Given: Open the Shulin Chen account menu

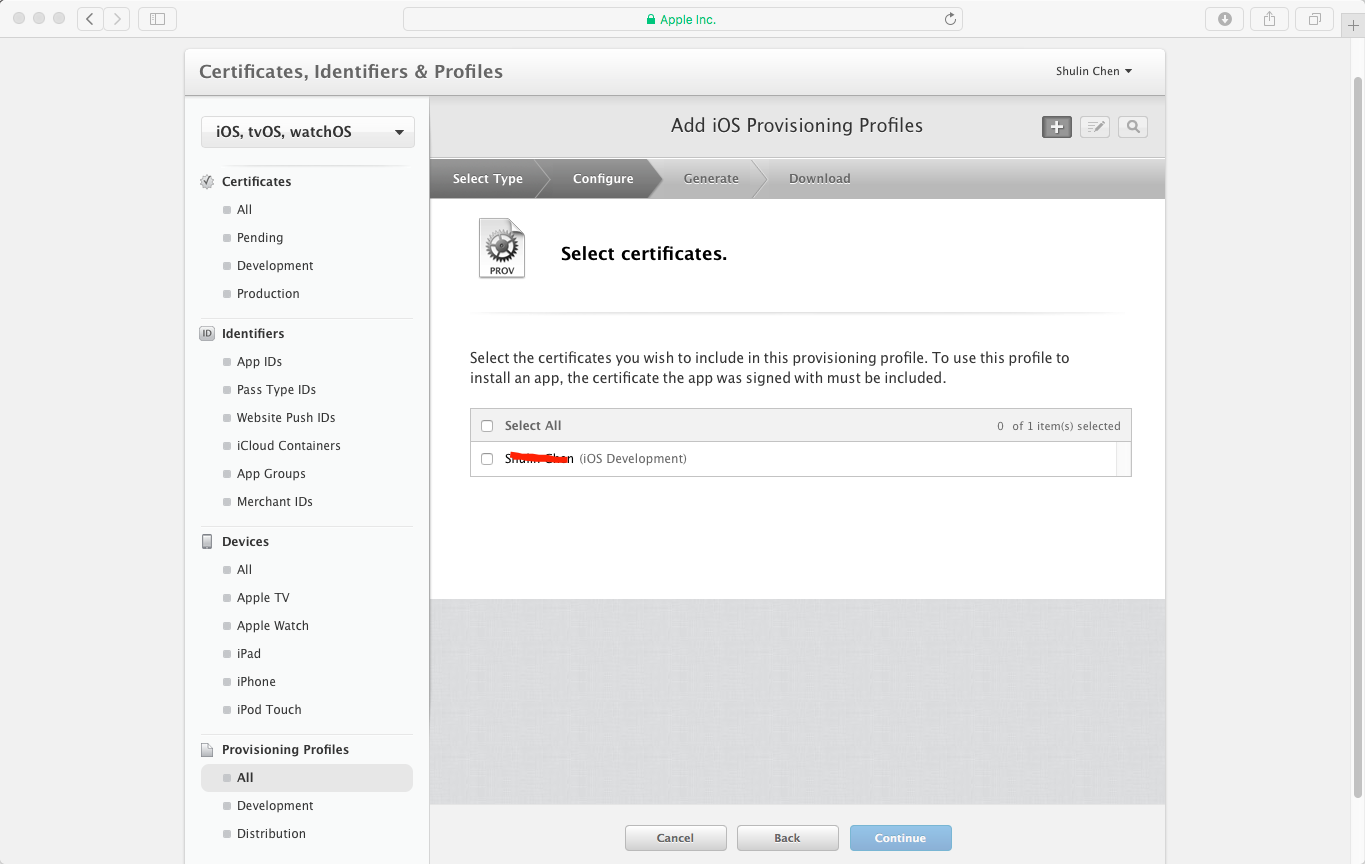Looking at the screenshot, I should (1094, 71).
